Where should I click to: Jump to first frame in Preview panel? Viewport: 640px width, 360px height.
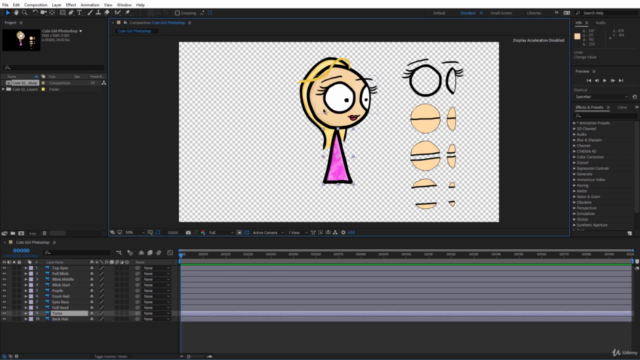(x=589, y=81)
